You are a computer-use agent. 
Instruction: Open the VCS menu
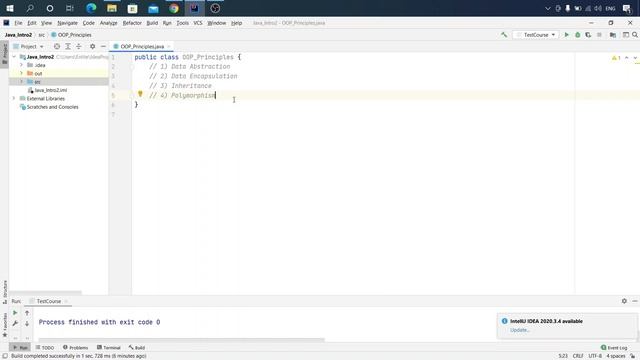click(x=198, y=23)
